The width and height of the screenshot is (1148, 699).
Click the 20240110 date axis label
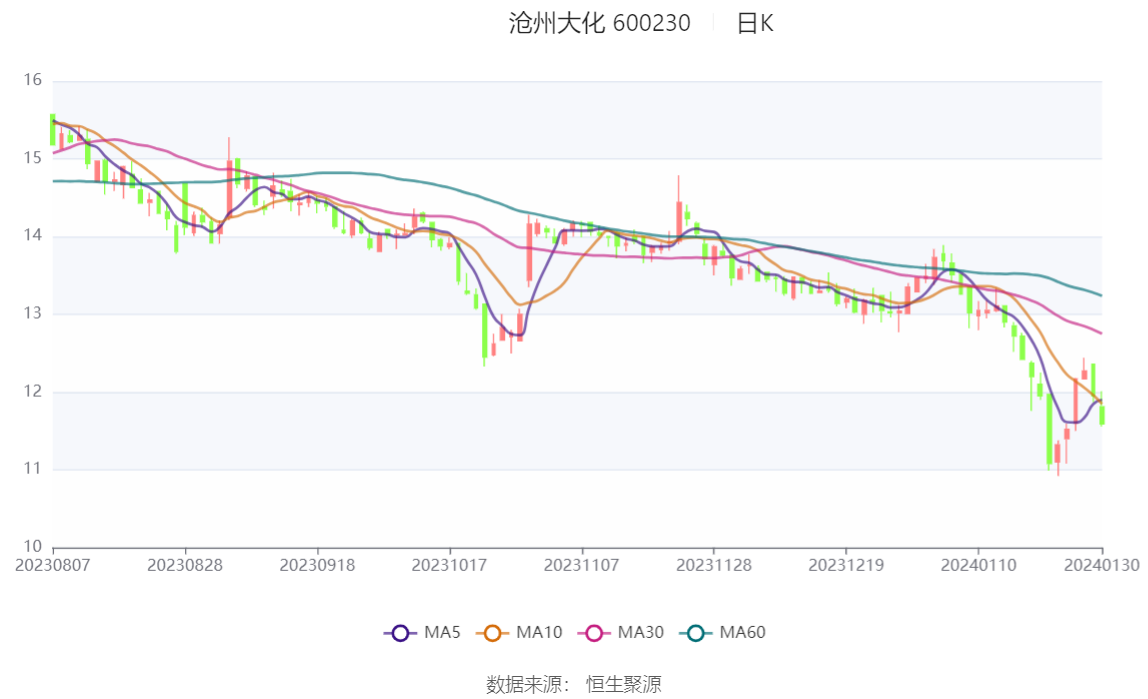(979, 566)
